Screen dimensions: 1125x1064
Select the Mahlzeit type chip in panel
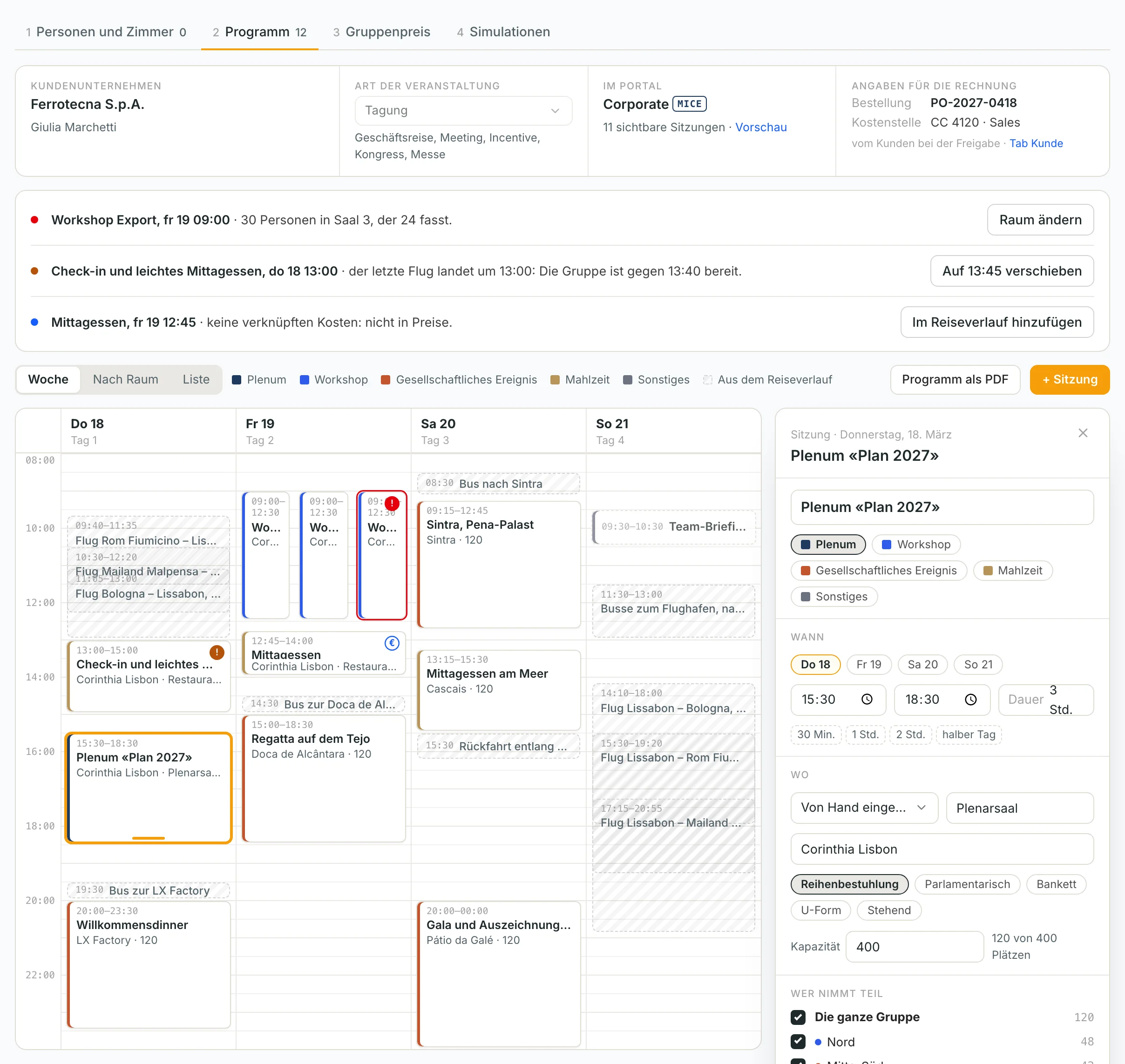point(1013,571)
